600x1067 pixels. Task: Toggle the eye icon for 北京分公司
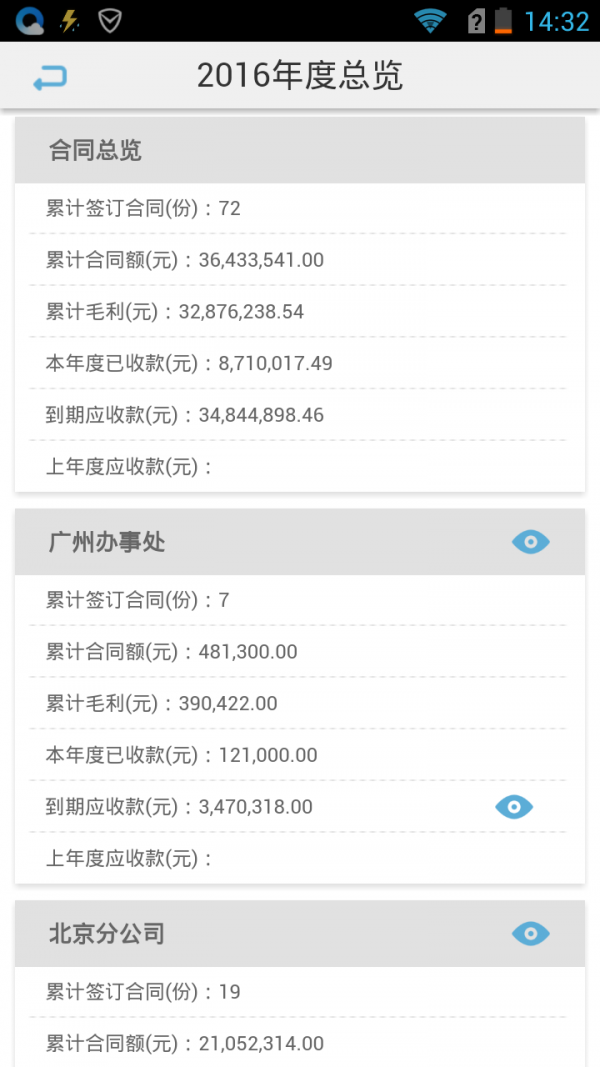click(x=531, y=933)
